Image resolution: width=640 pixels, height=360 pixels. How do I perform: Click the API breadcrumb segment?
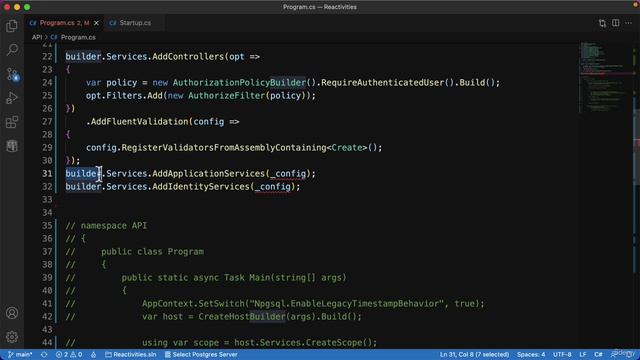(37, 37)
